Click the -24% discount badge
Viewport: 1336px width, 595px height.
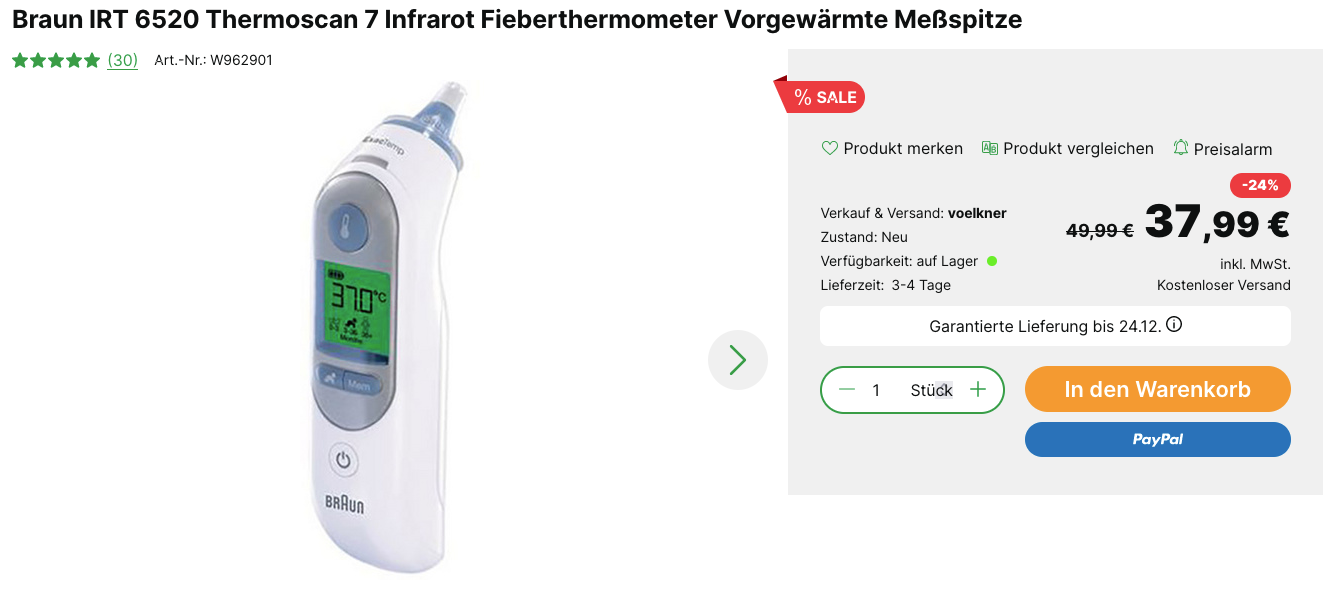(x=1260, y=185)
